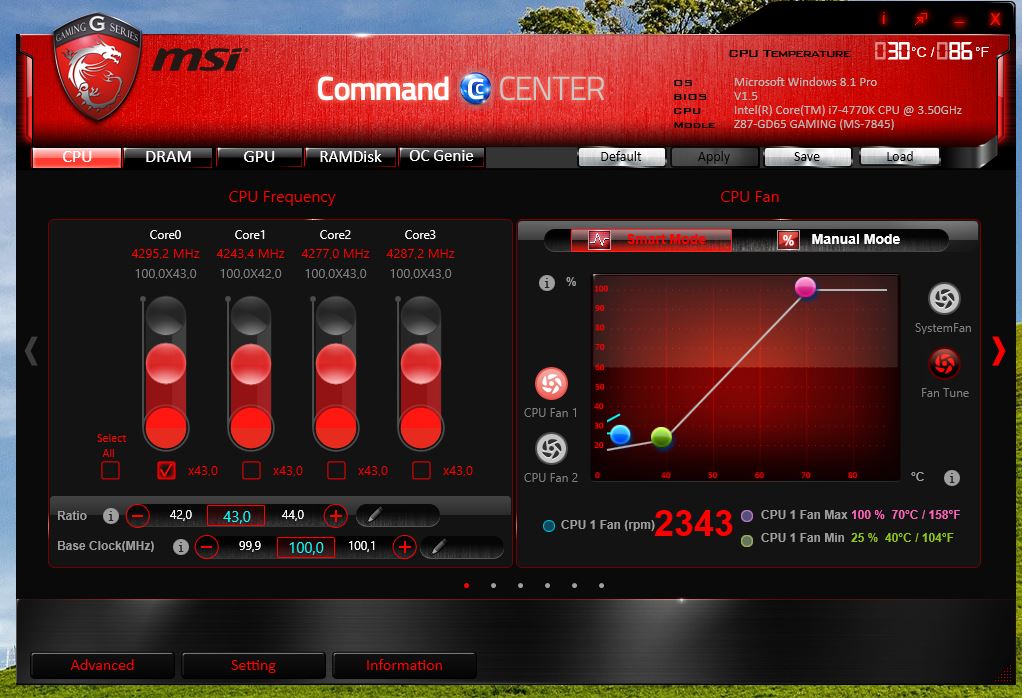Select the Base Clock 100,1 value
This screenshot has width=1022, height=698.
(x=362, y=545)
